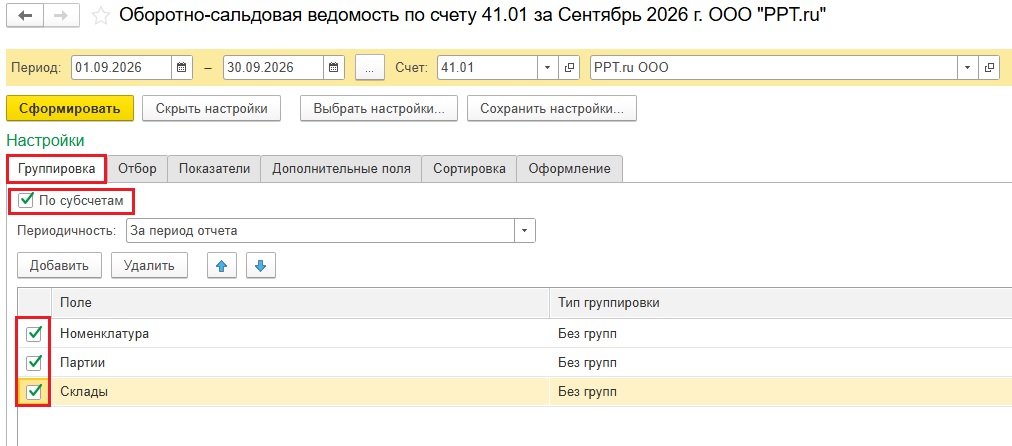This screenshot has width=1012, height=446.
Task: Add report to favorites with star icon
Action: click(x=100, y=16)
